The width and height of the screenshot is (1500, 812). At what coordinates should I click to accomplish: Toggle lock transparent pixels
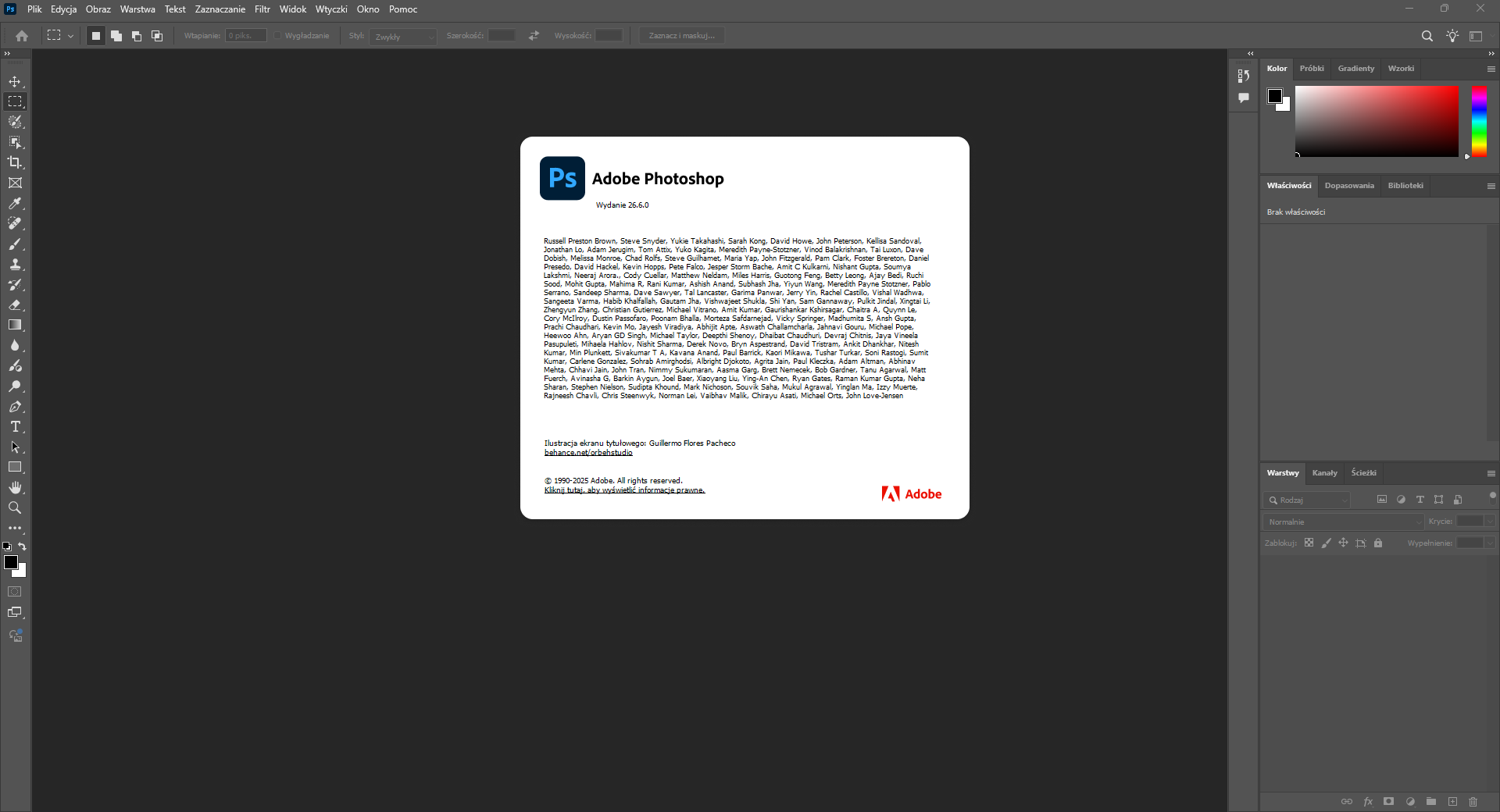(x=1309, y=543)
